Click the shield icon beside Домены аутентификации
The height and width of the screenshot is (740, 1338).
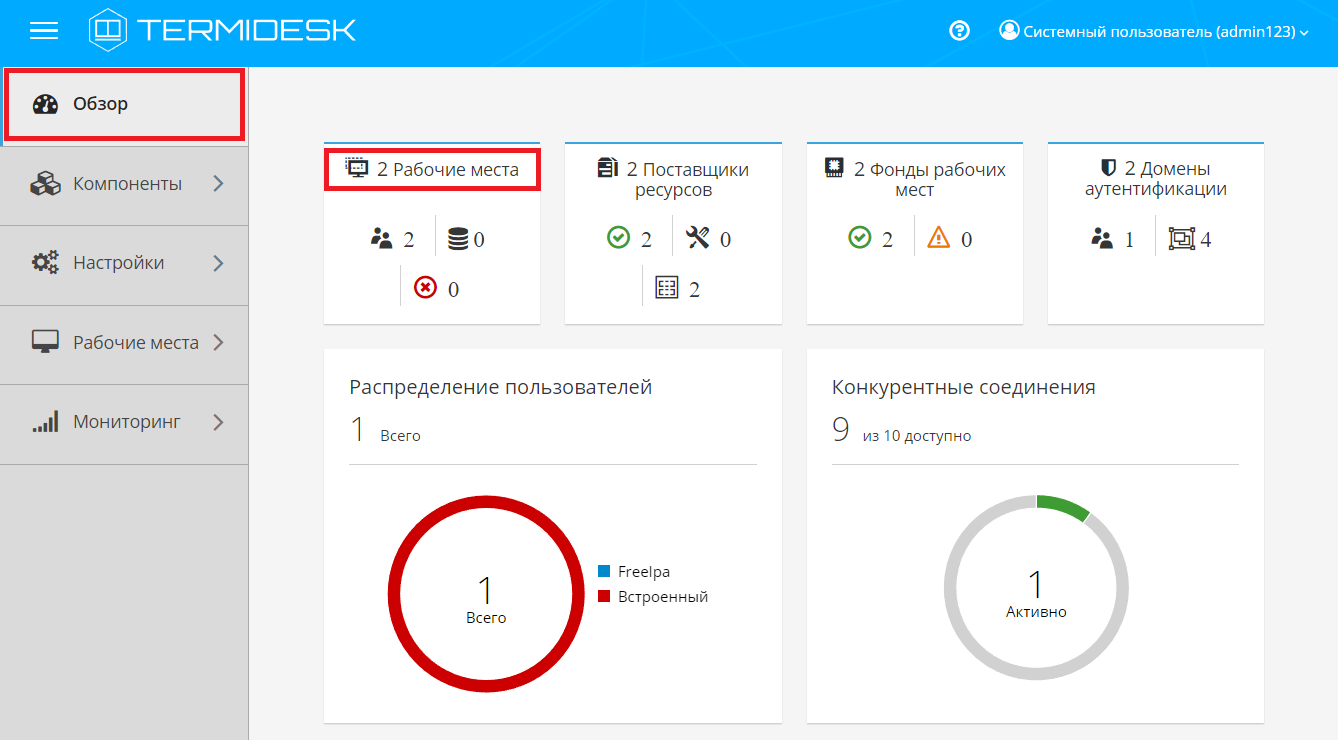(x=1108, y=168)
